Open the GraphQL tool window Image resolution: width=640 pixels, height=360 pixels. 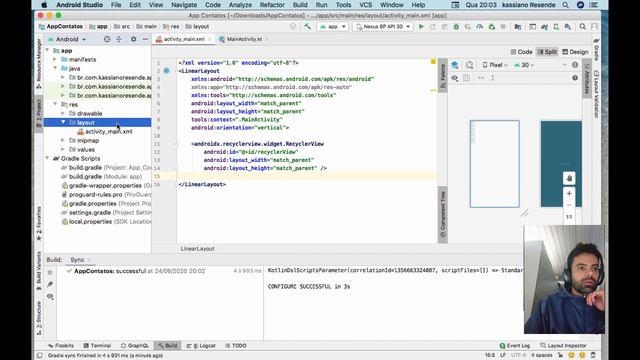tap(135, 346)
